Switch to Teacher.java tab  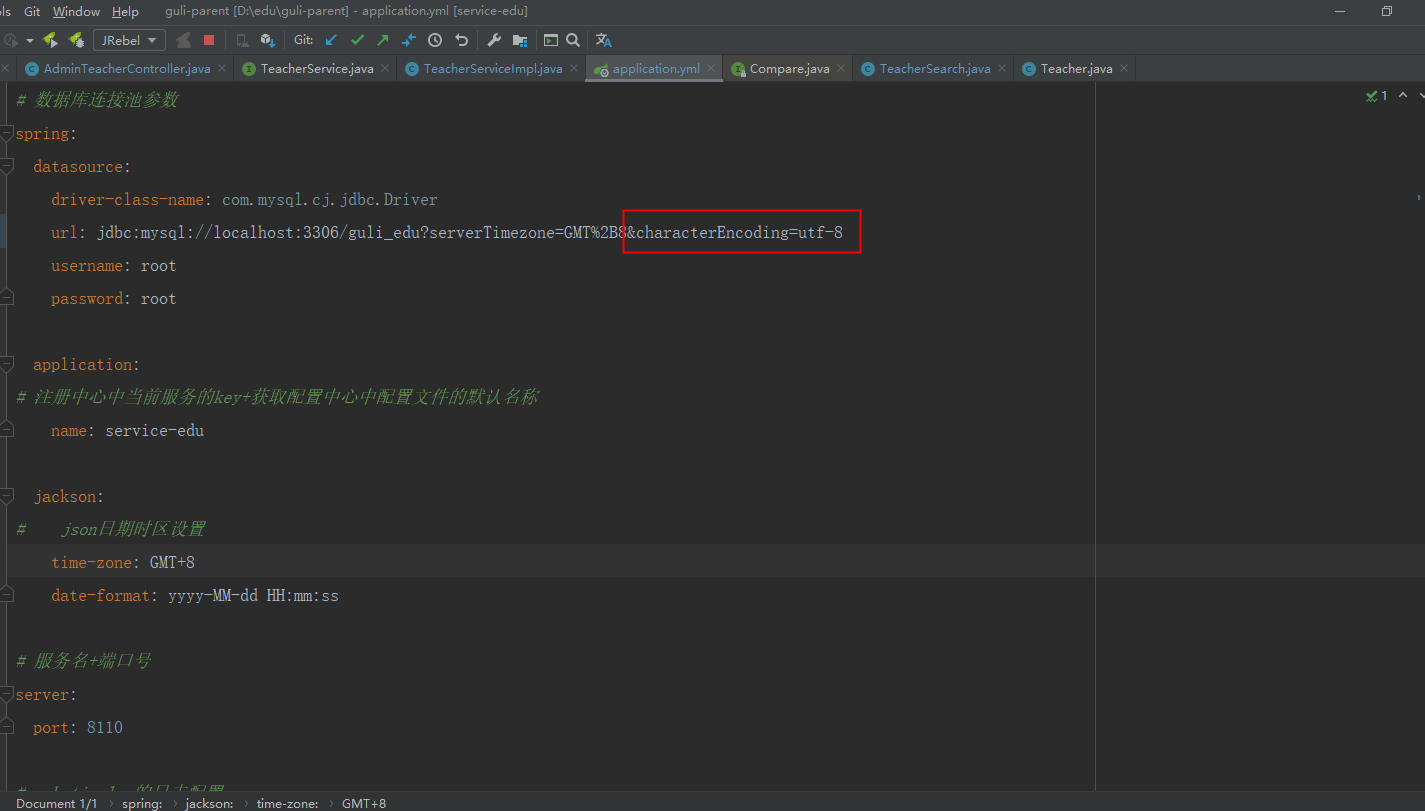point(1076,69)
